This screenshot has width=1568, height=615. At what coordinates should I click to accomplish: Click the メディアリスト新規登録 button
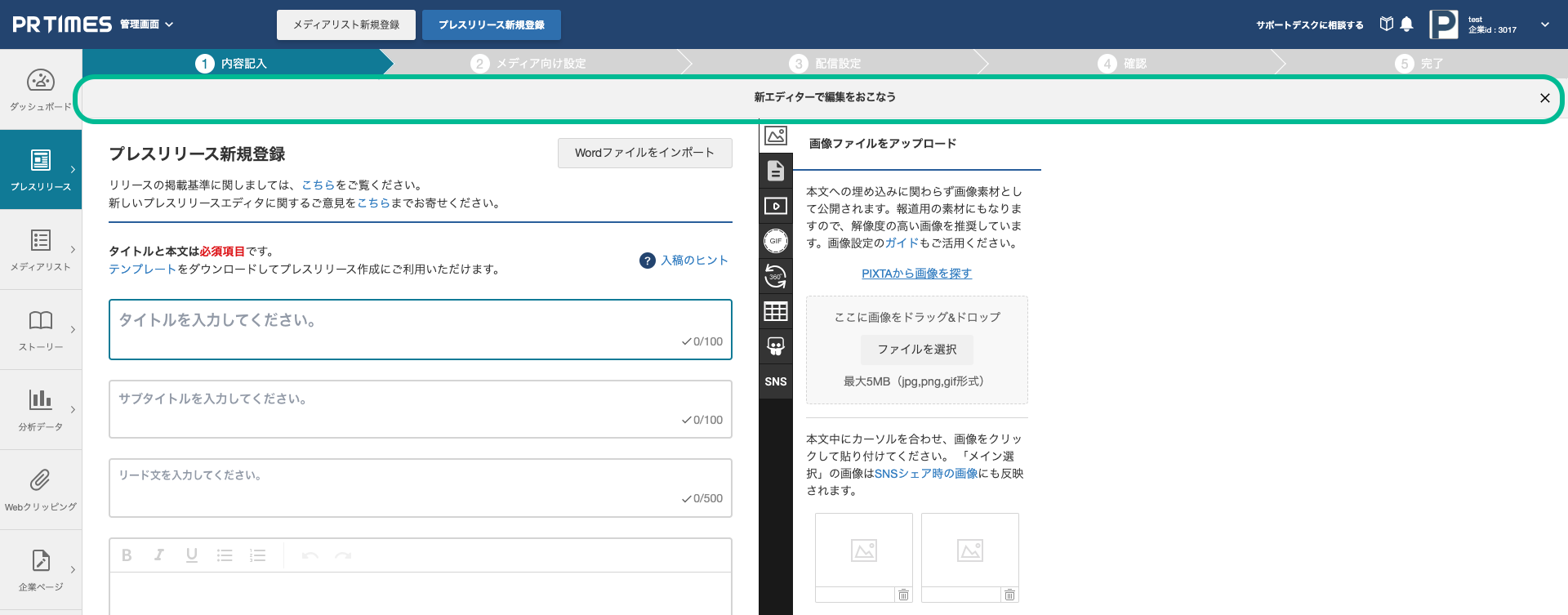346,25
